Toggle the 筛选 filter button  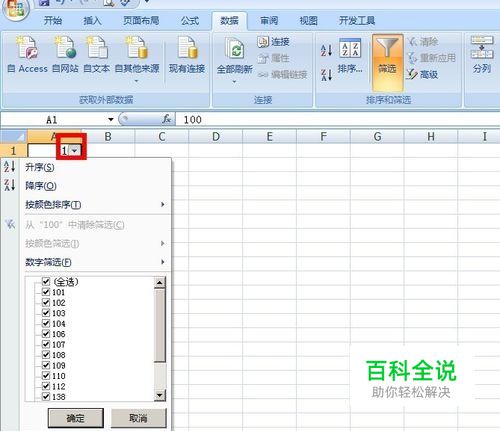[387, 63]
